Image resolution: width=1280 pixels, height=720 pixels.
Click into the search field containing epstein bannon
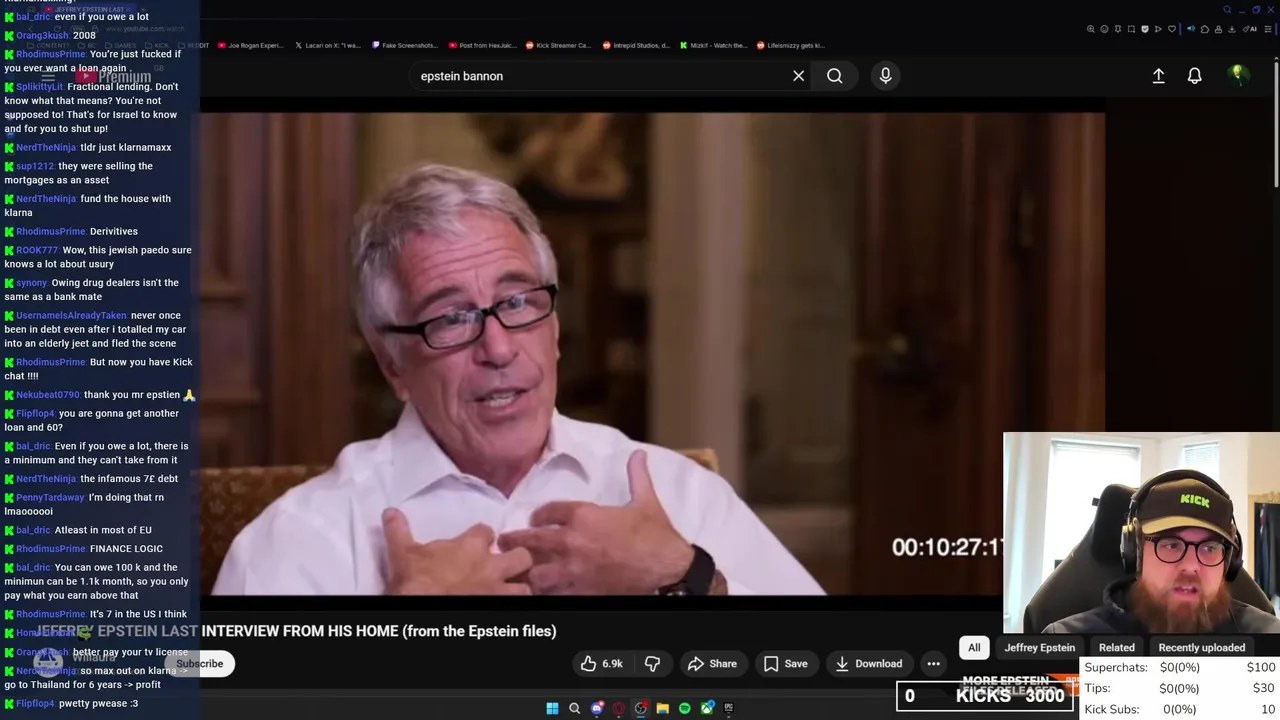tap(600, 76)
